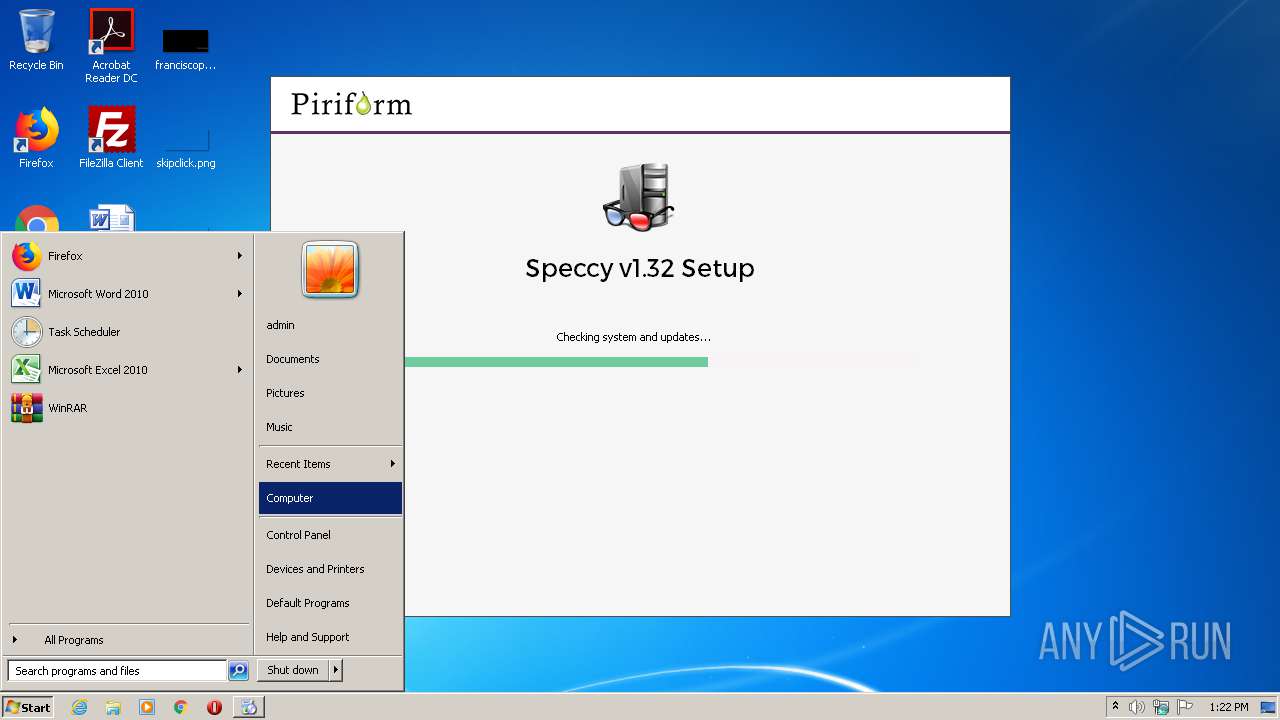
Task: Open the Recycle Bin desktop icon
Action: [x=36, y=40]
